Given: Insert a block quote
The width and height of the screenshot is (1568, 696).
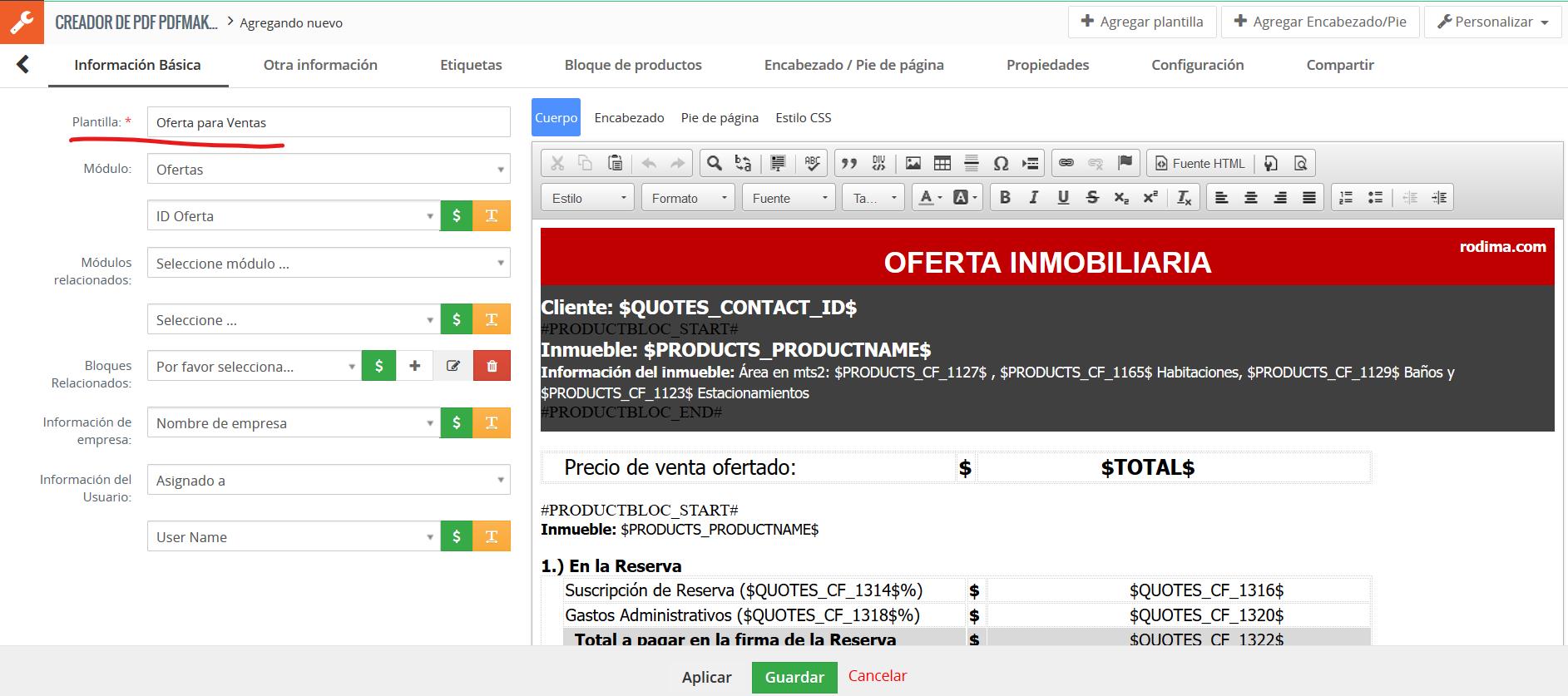Looking at the screenshot, I should click(848, 163).
